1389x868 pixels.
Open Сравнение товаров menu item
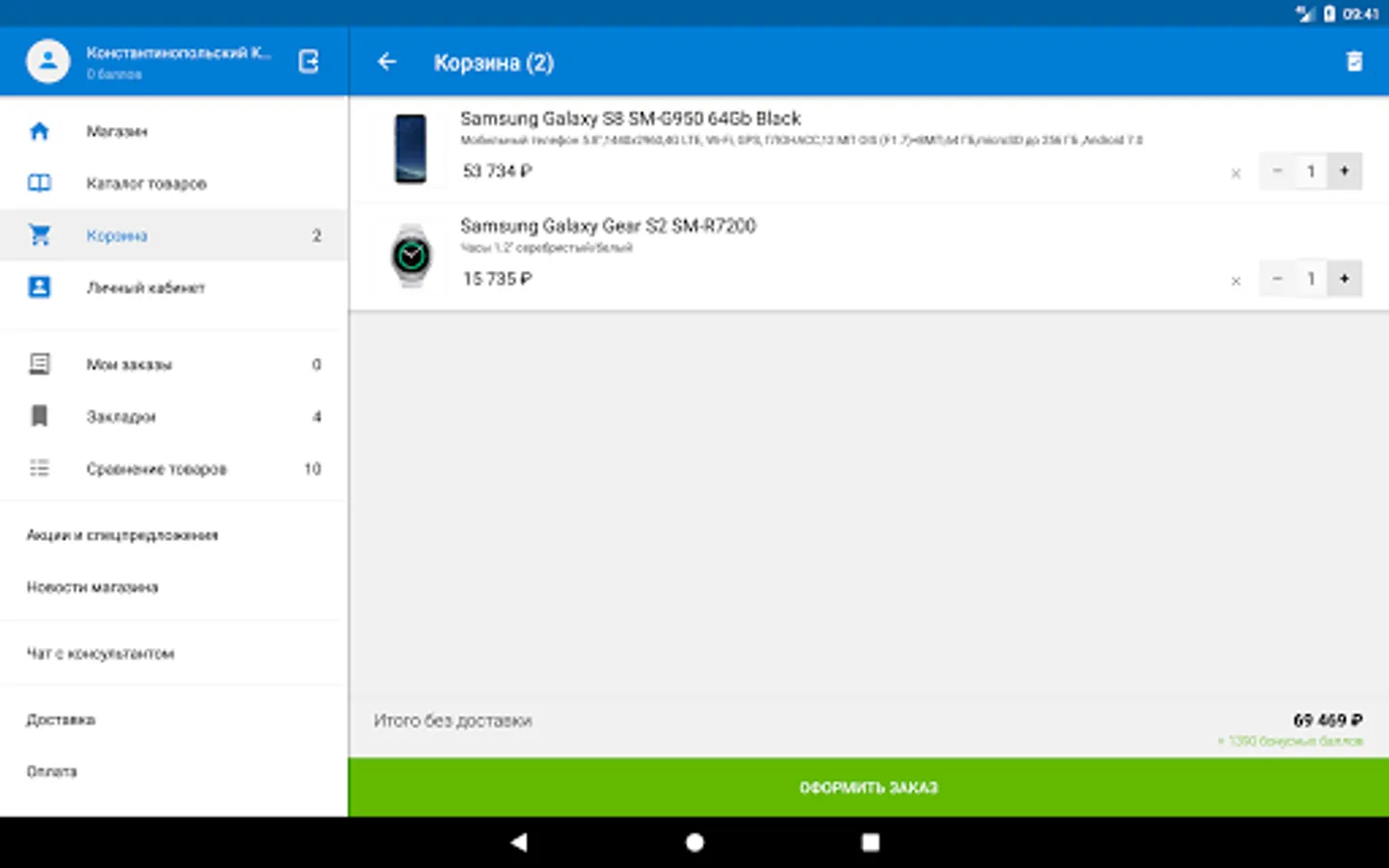156,469
